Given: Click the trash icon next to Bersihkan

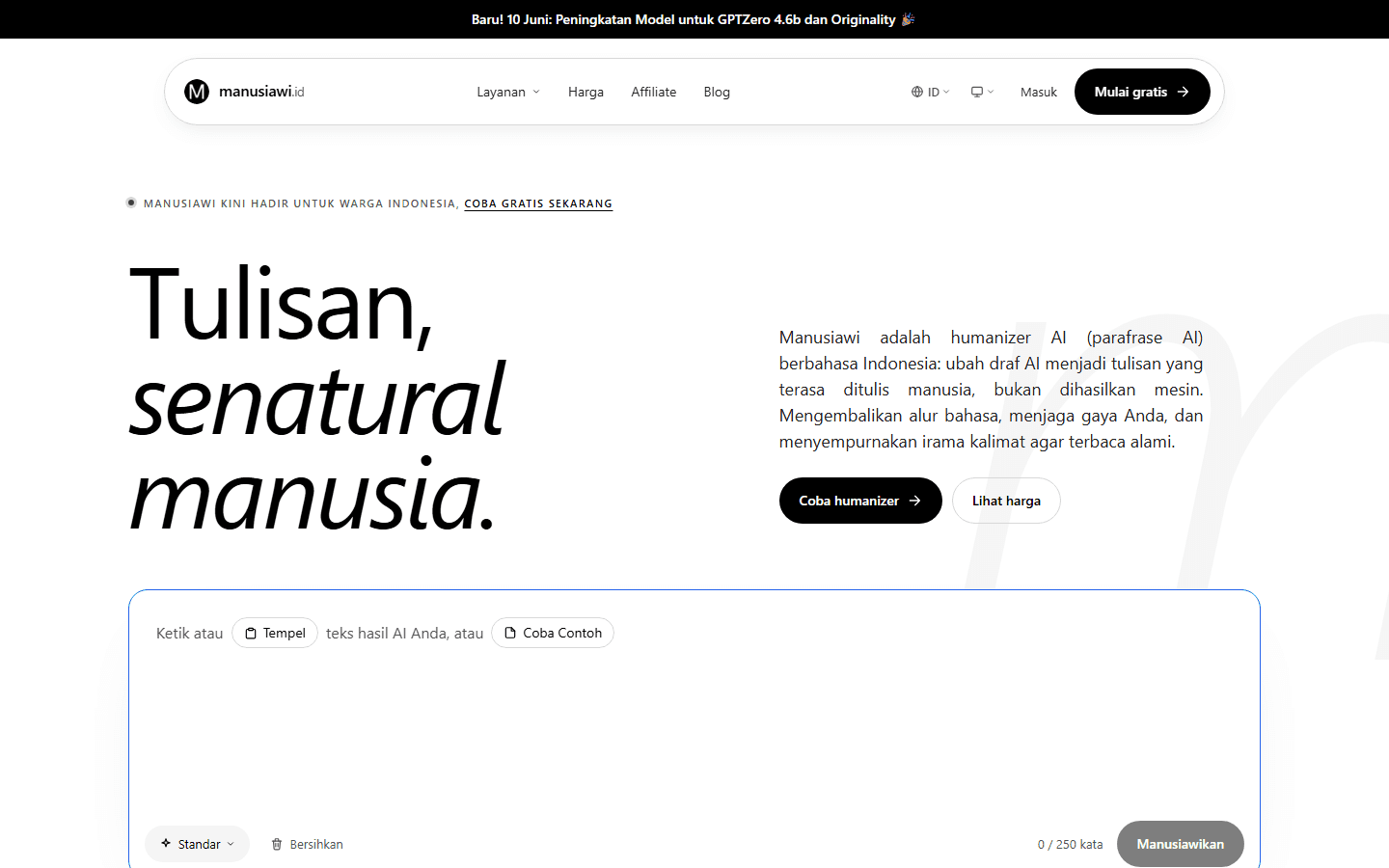Looking at the screenshot, I should pos(277,844).
